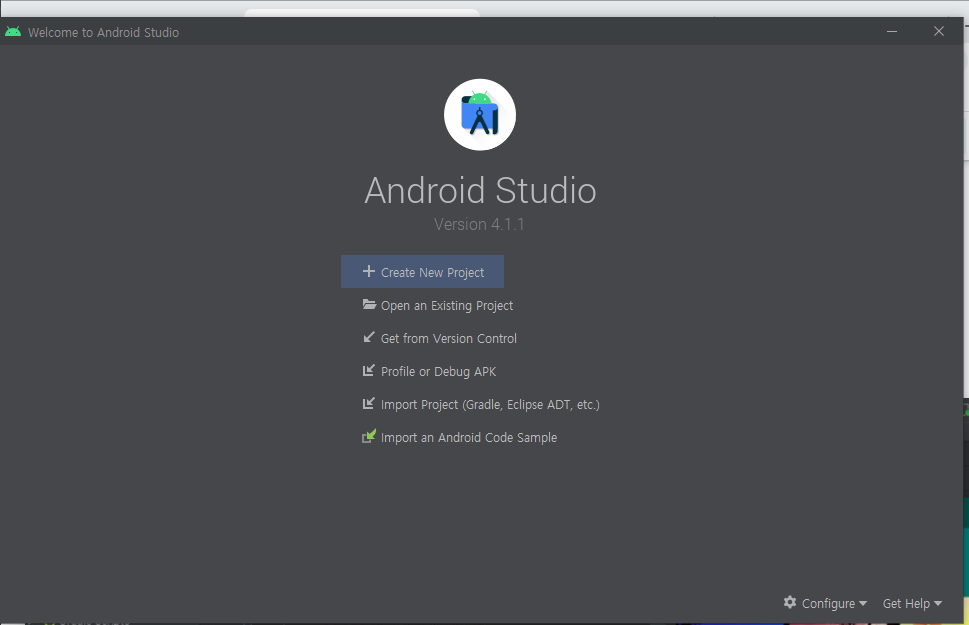
Task: Click the Version 4.1.1 text
Action: [x=479, y=224]
